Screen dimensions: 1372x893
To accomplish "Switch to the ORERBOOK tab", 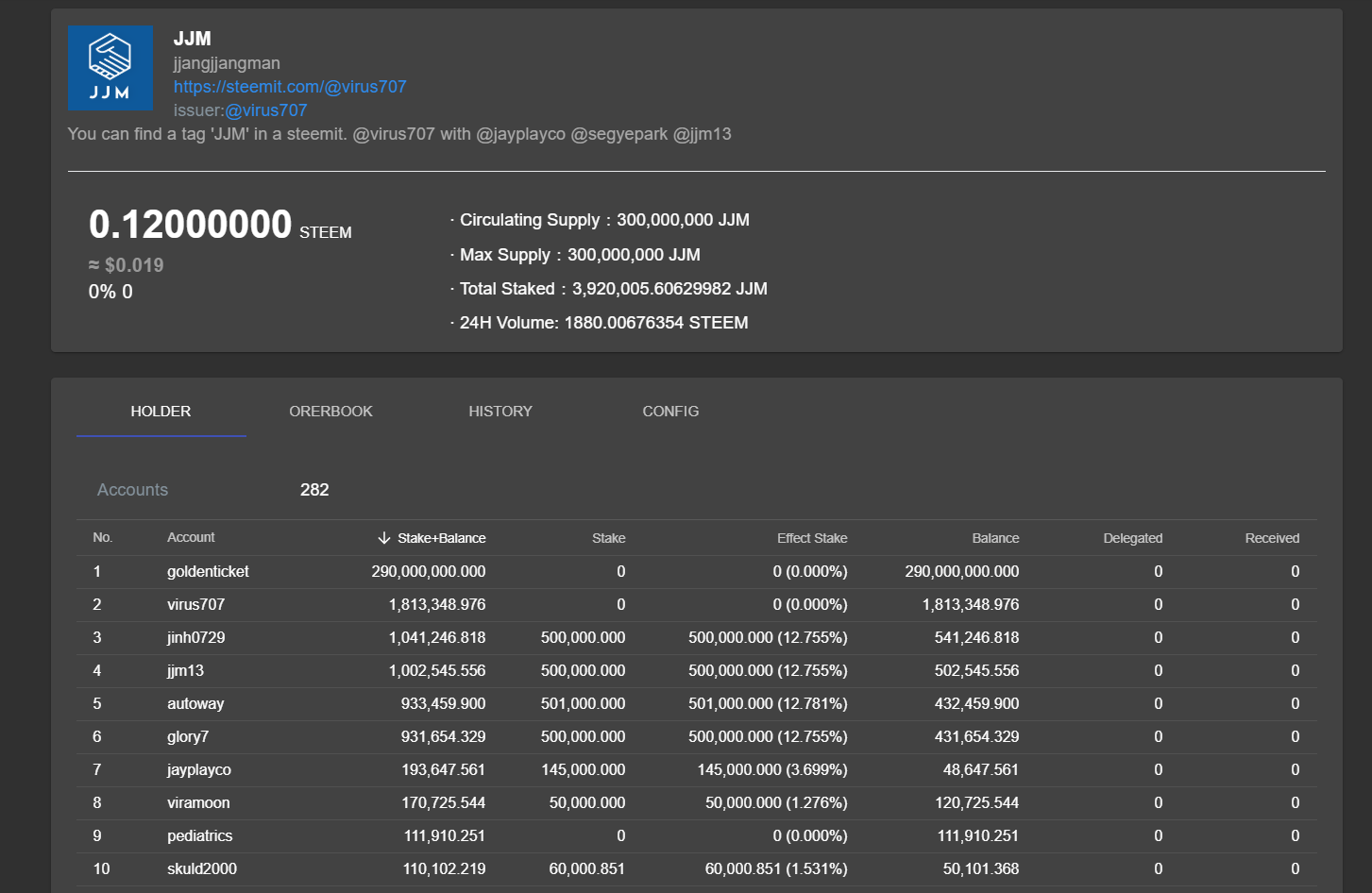I will pyautogui.click(x=330, y=412).
